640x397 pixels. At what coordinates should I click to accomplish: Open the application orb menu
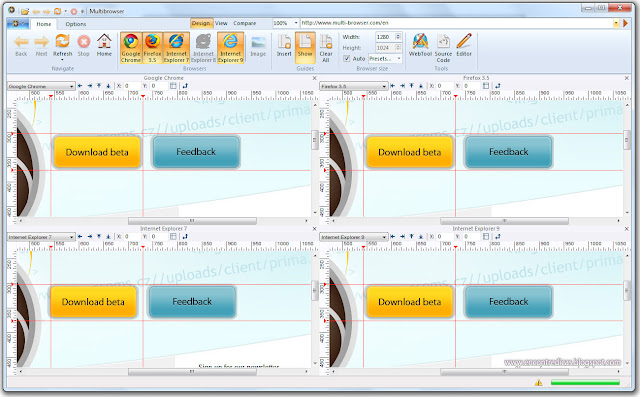17,24
